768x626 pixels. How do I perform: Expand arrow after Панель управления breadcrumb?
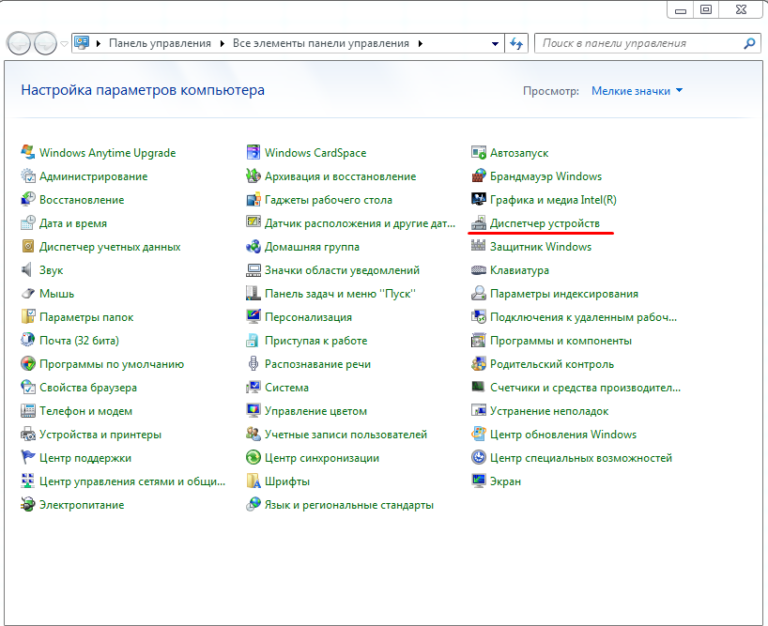click(222, 44)
